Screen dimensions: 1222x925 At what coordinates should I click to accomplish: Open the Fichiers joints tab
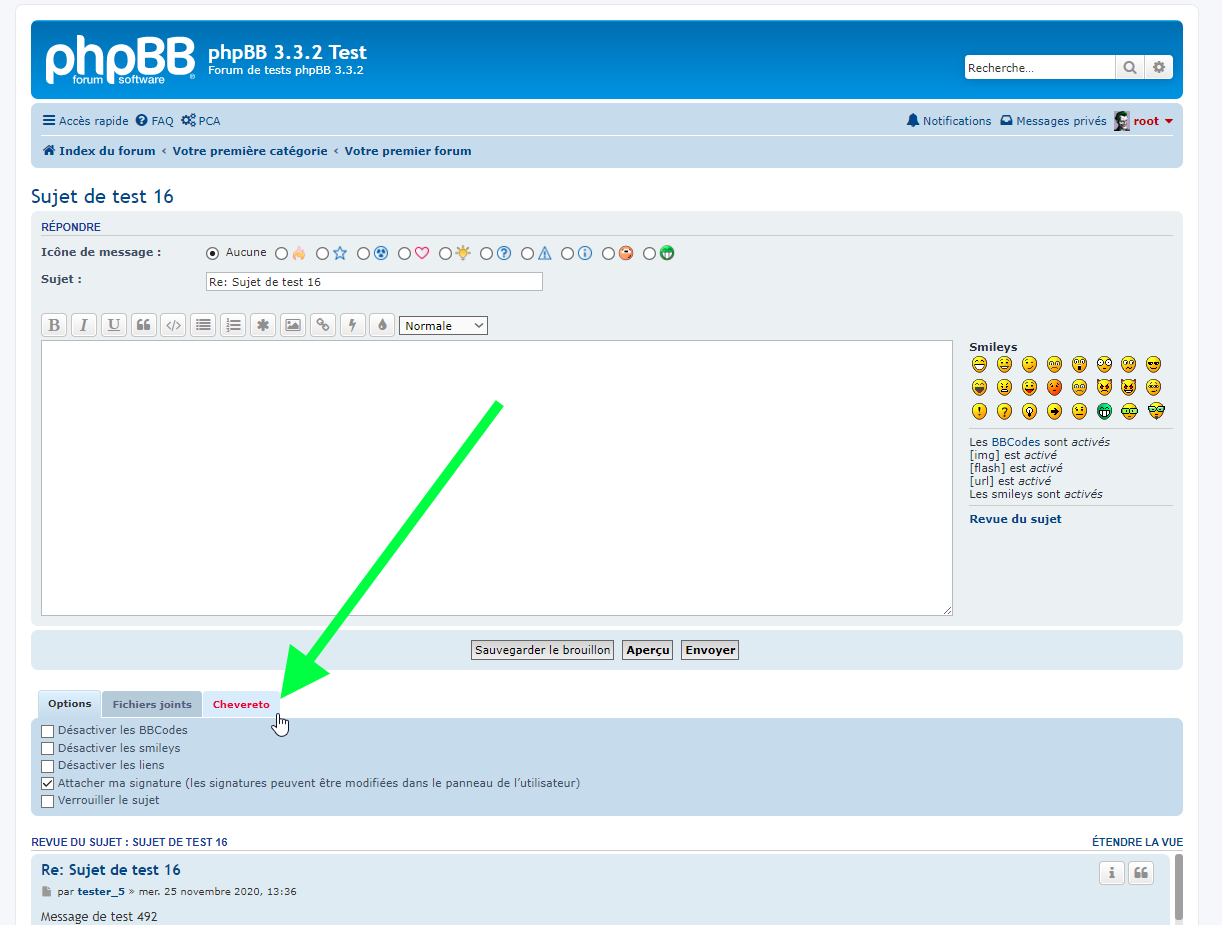[152, 705]
